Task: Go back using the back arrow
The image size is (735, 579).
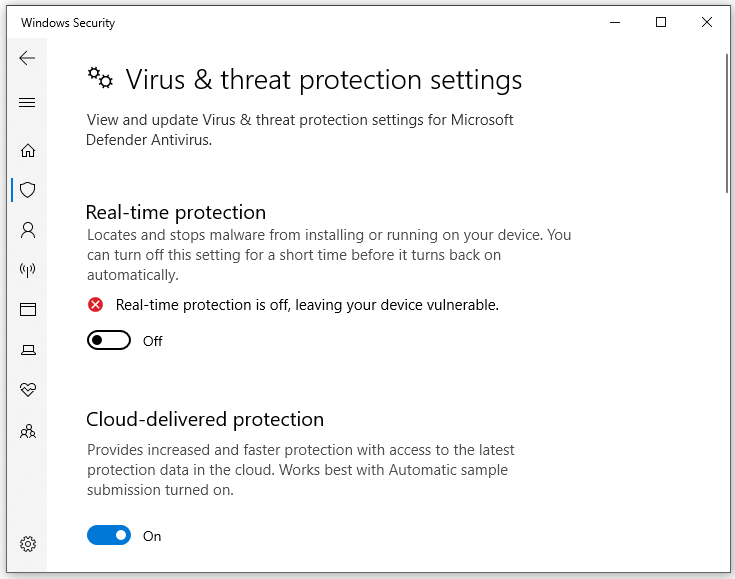Action: click(x=27, y=58)
